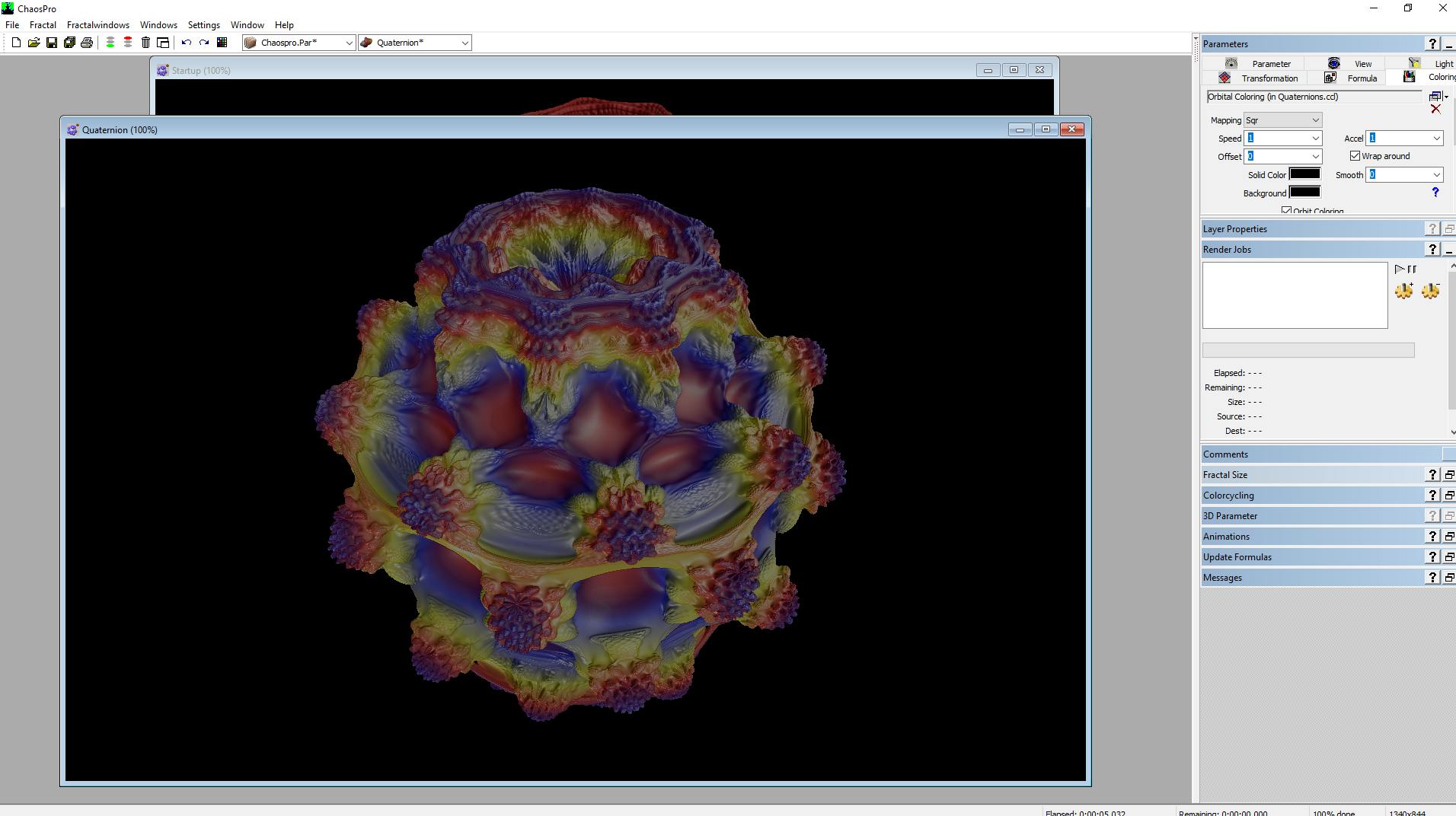Expand the Colorcycling panel
The width and height of the screenshot is (1456, 816).
(x=1449, y=496)
